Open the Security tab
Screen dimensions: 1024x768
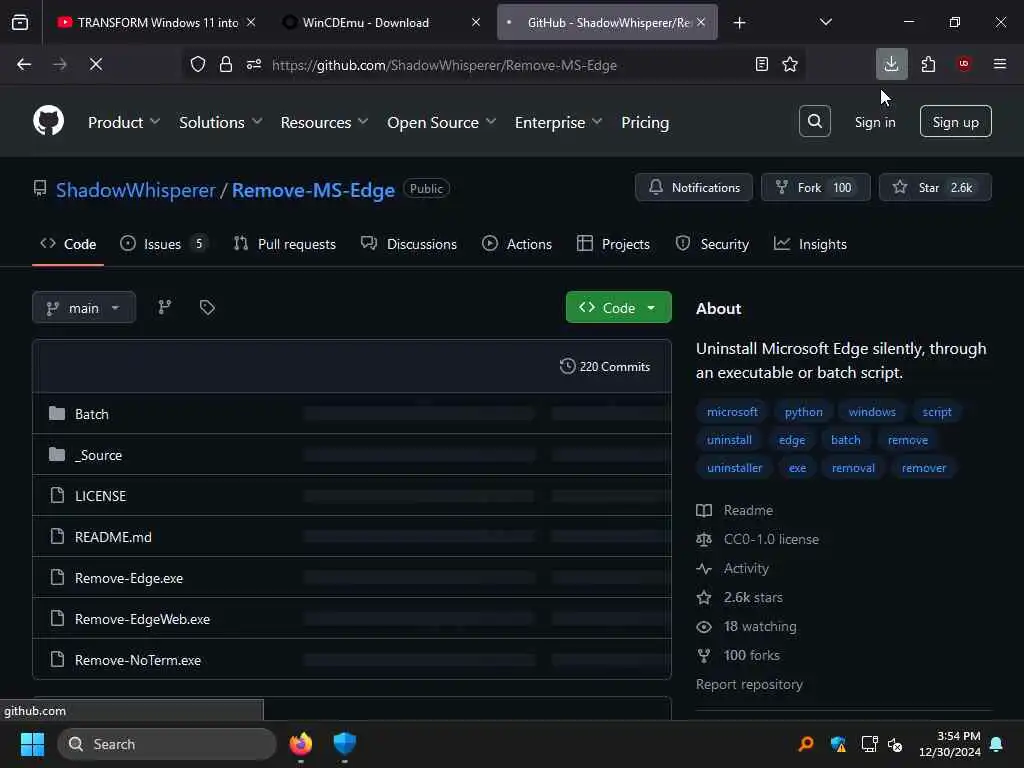712,244
